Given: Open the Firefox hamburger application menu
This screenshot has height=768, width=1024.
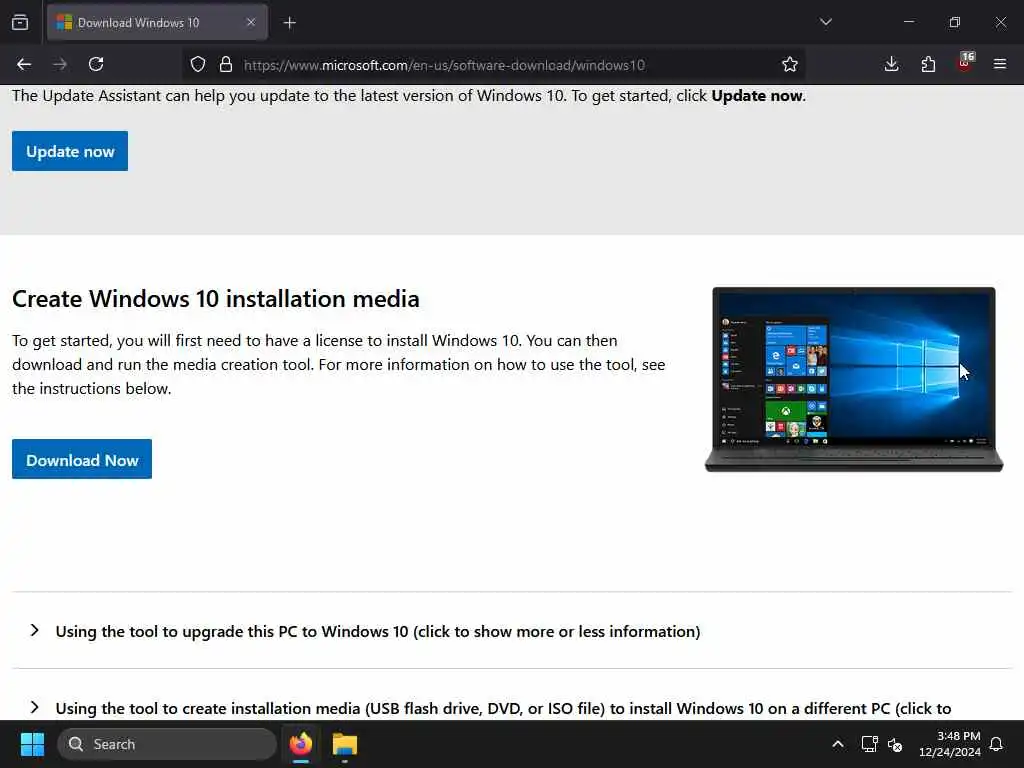Looking at the screenshot, I should pos(1000,64).
